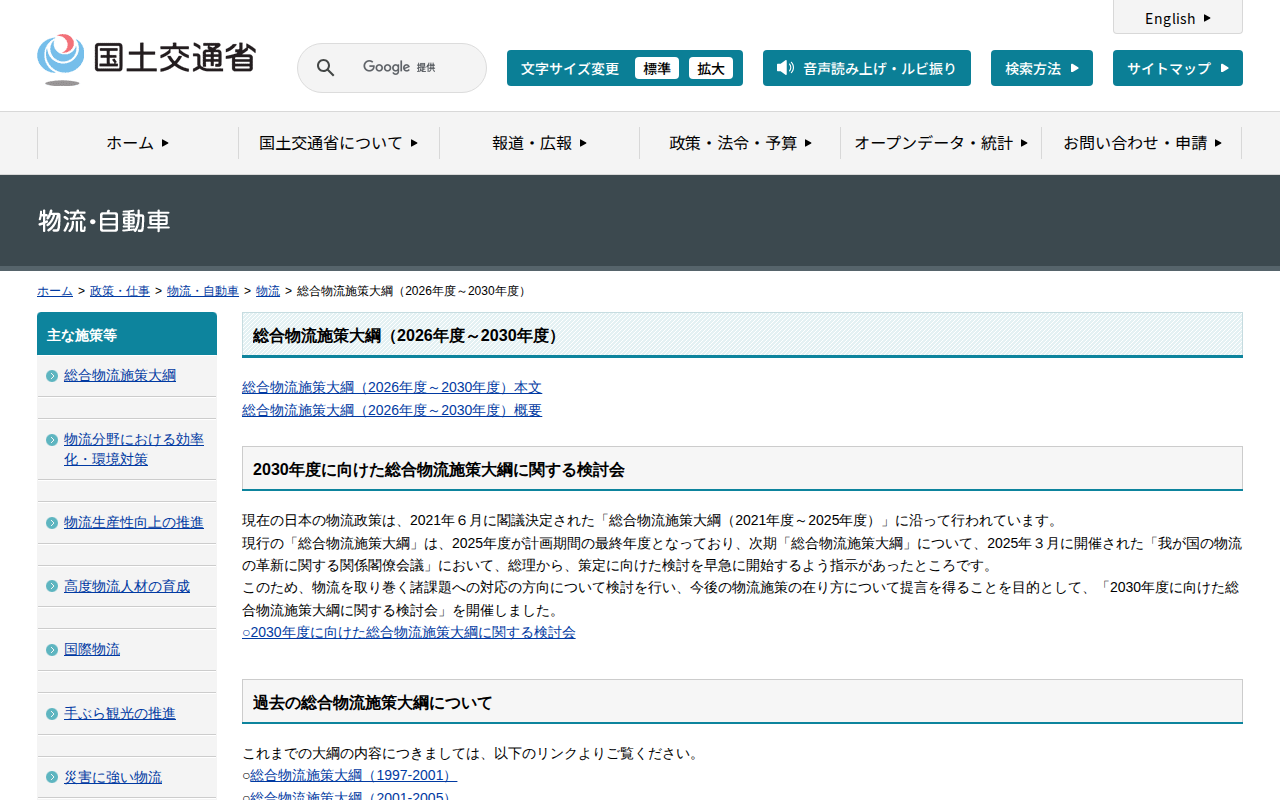Viewport: 1280px width, 800px height.
Task: Expand the 国土交通省について menu
Action: click(338, 143)
